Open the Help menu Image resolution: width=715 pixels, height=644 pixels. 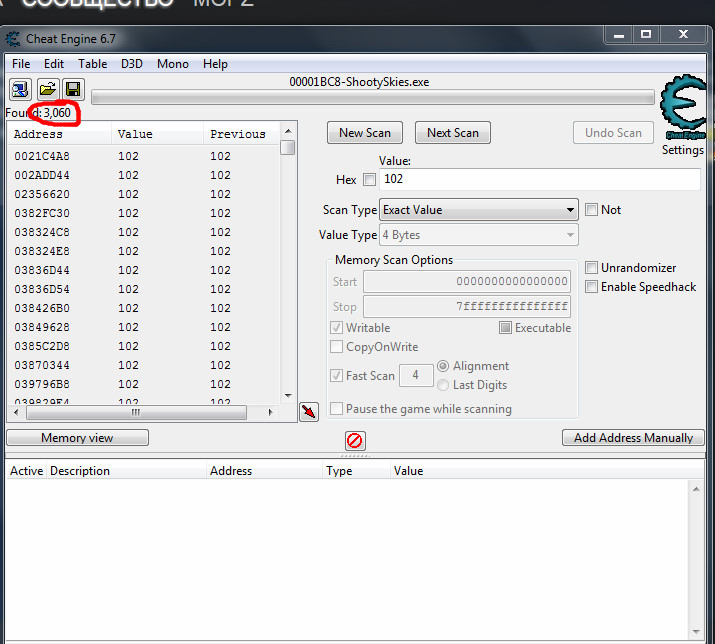(215, 64)
